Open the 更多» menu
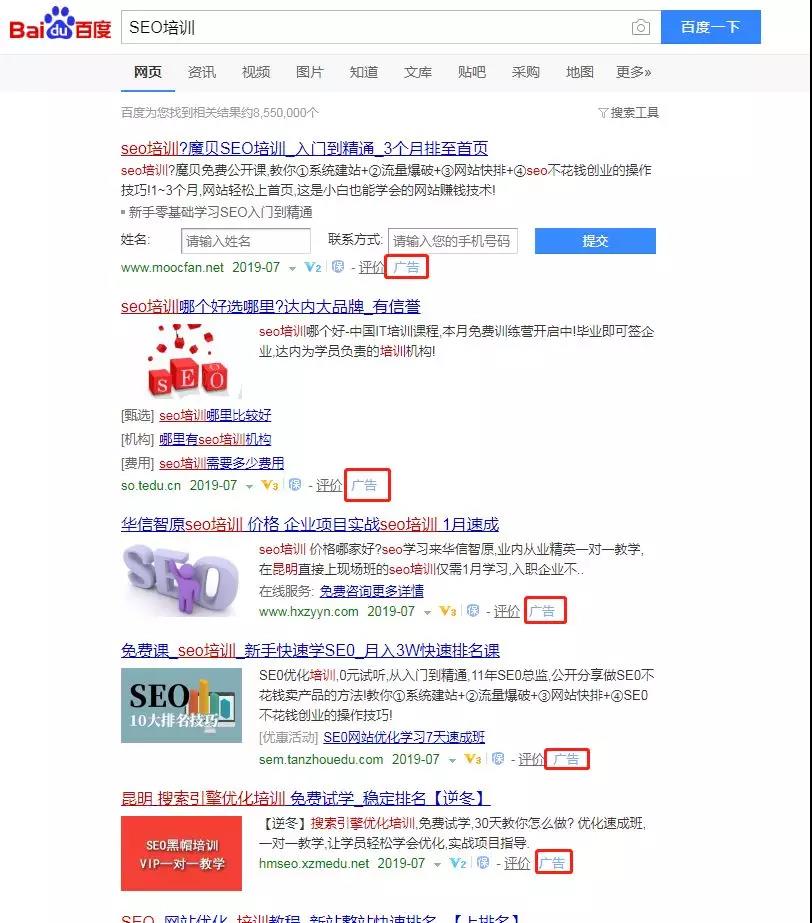This screenshot has width=812, height=923. click(x=631, y=72)
